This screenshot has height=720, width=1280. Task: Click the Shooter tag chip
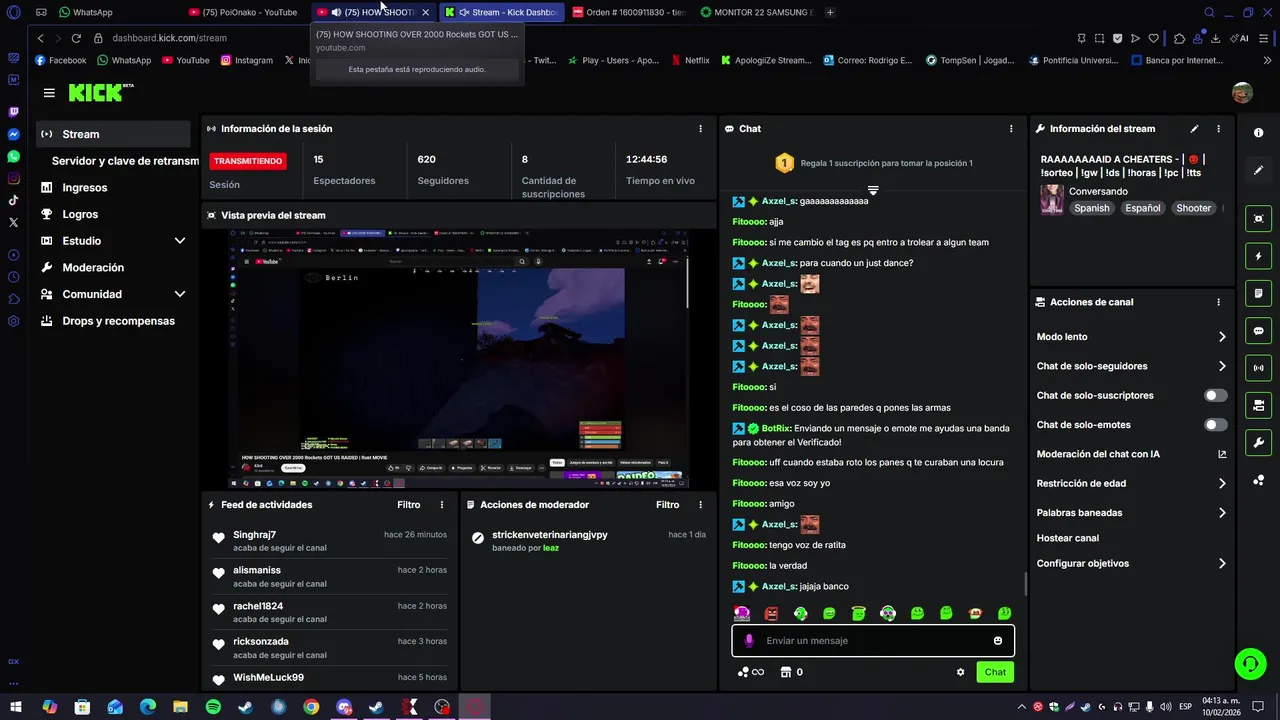[1193, 208]
